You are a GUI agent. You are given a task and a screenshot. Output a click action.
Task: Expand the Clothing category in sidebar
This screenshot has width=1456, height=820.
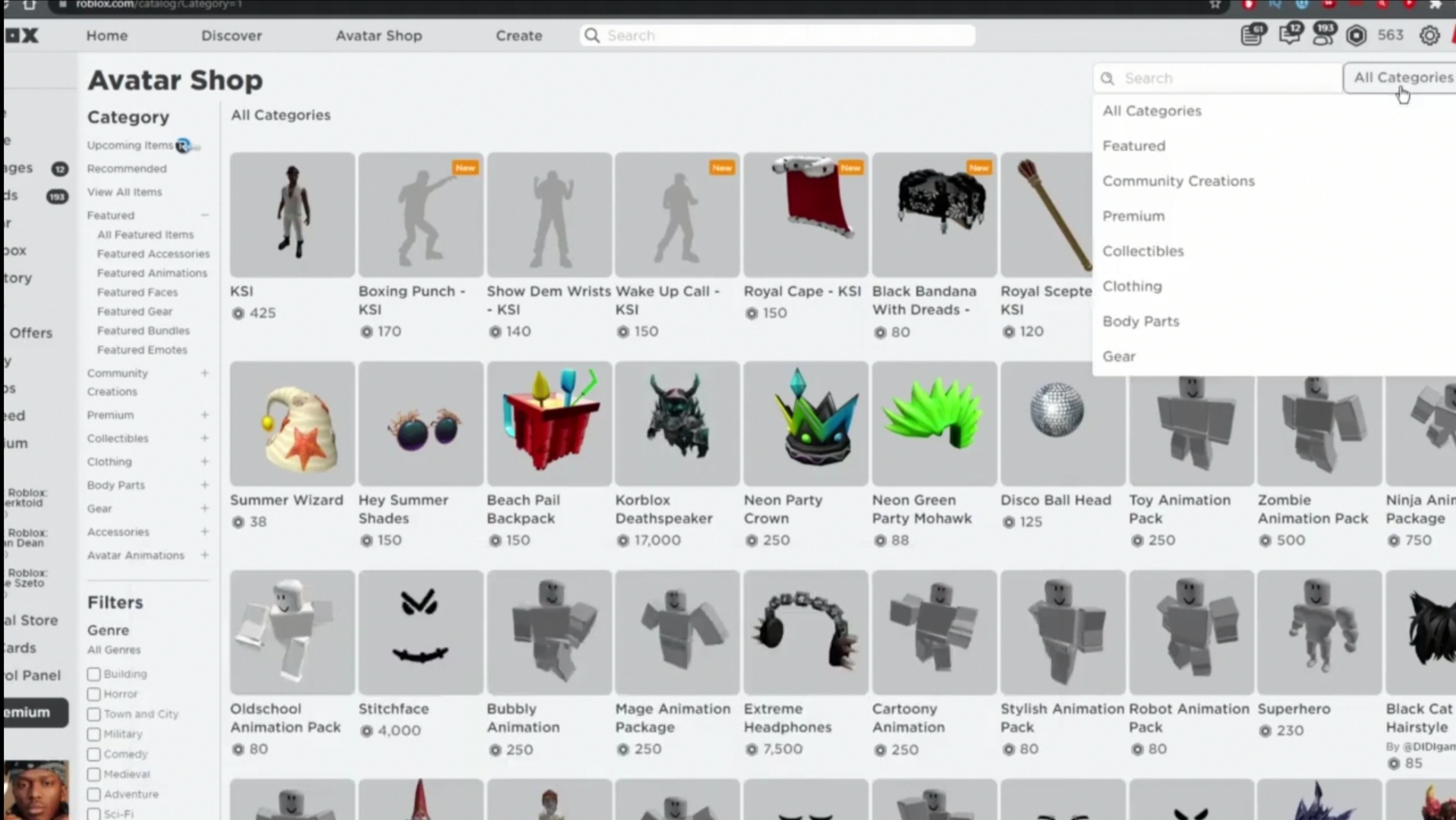[x=205, y=461]
